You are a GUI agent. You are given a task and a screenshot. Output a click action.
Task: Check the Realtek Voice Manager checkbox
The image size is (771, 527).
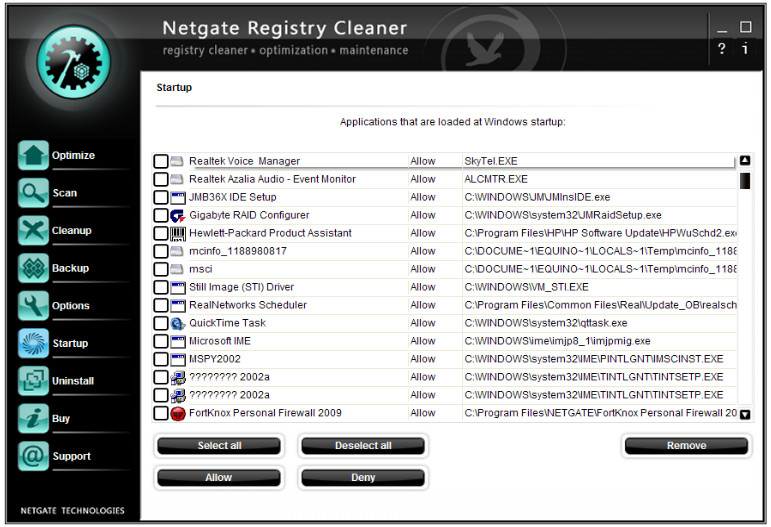coord(161,161)
